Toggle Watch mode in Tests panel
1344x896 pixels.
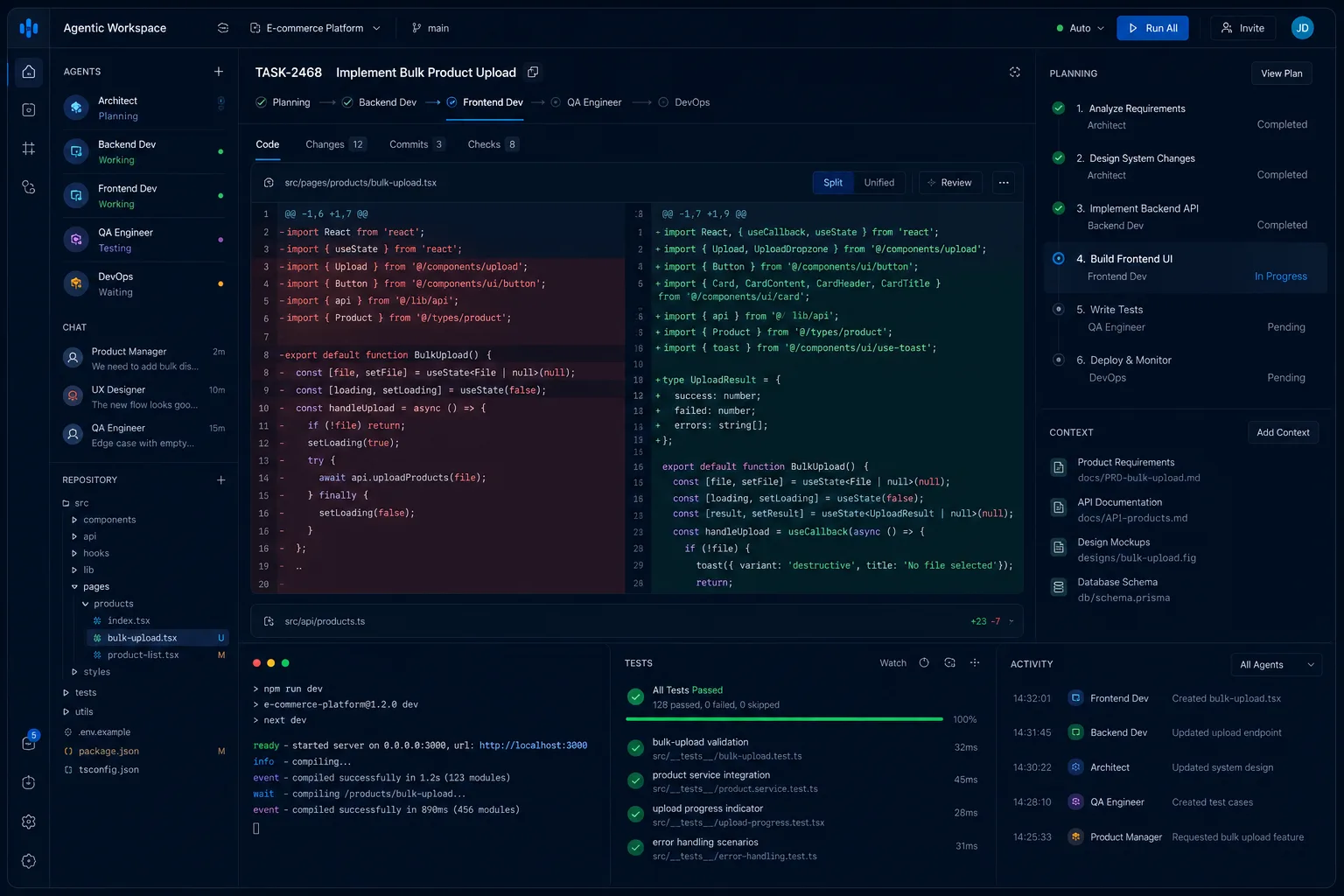pos(892,663)
